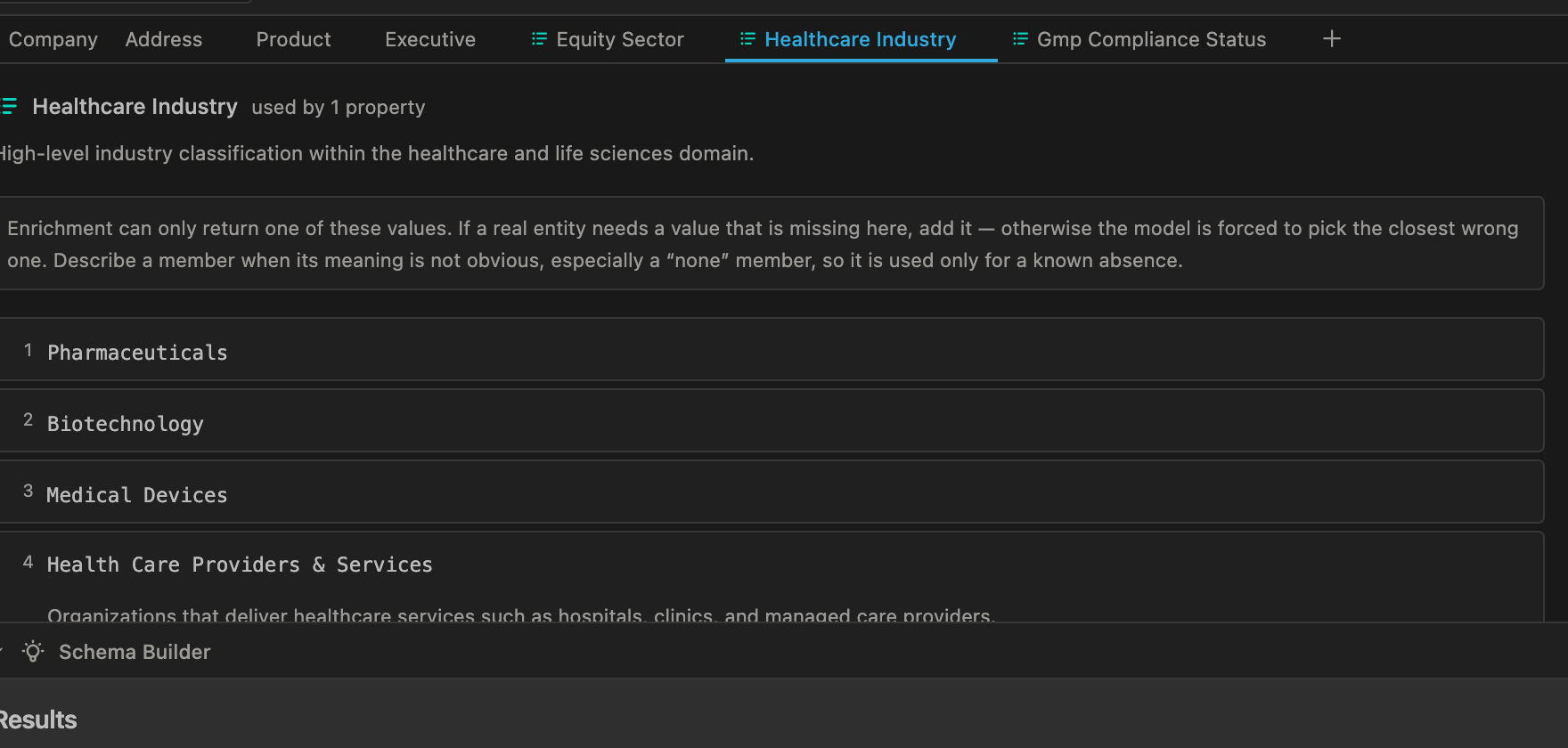Screen dimensions: 1568x748
Task: Add a new tab with plus icon
Action: (1332, 39)
